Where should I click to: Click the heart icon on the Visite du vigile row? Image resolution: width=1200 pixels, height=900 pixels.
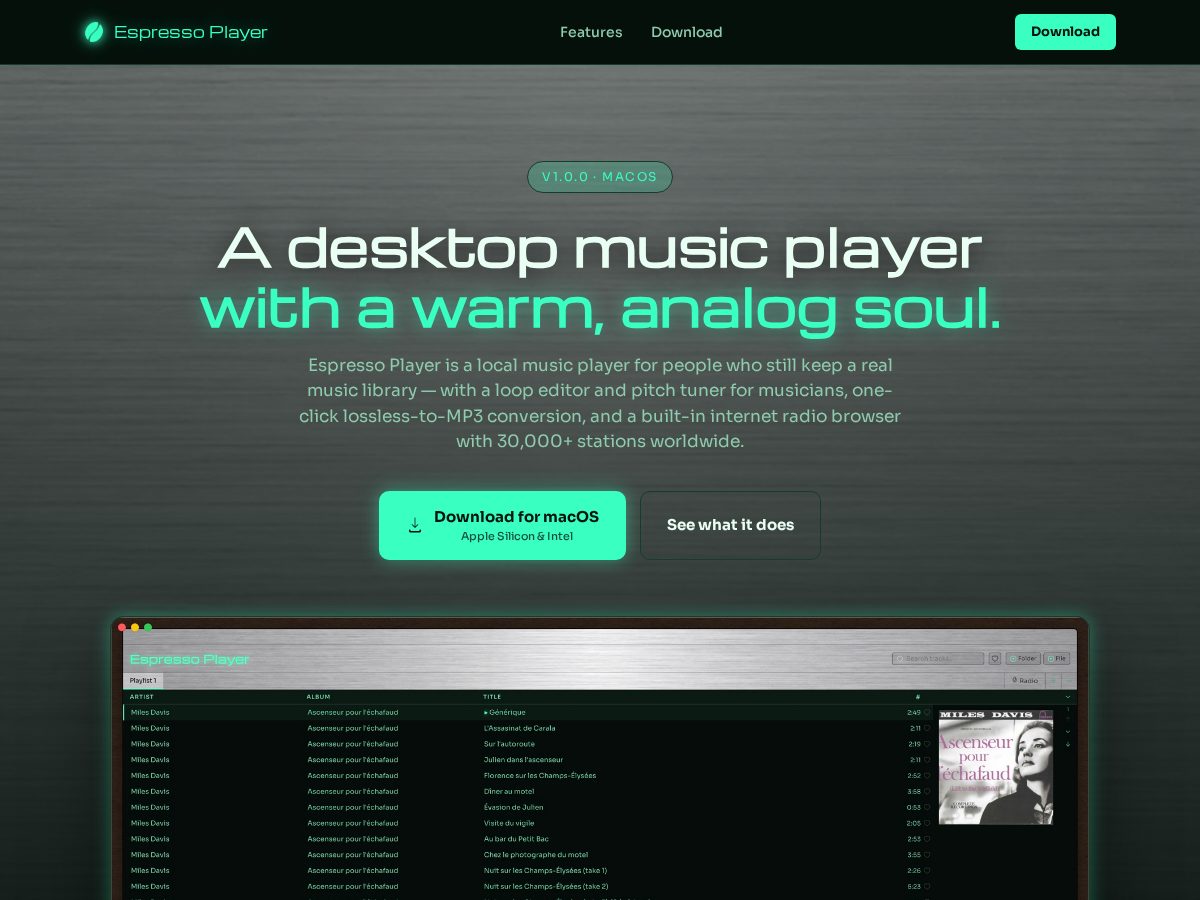pyautogui.click(x=927, y=823)
